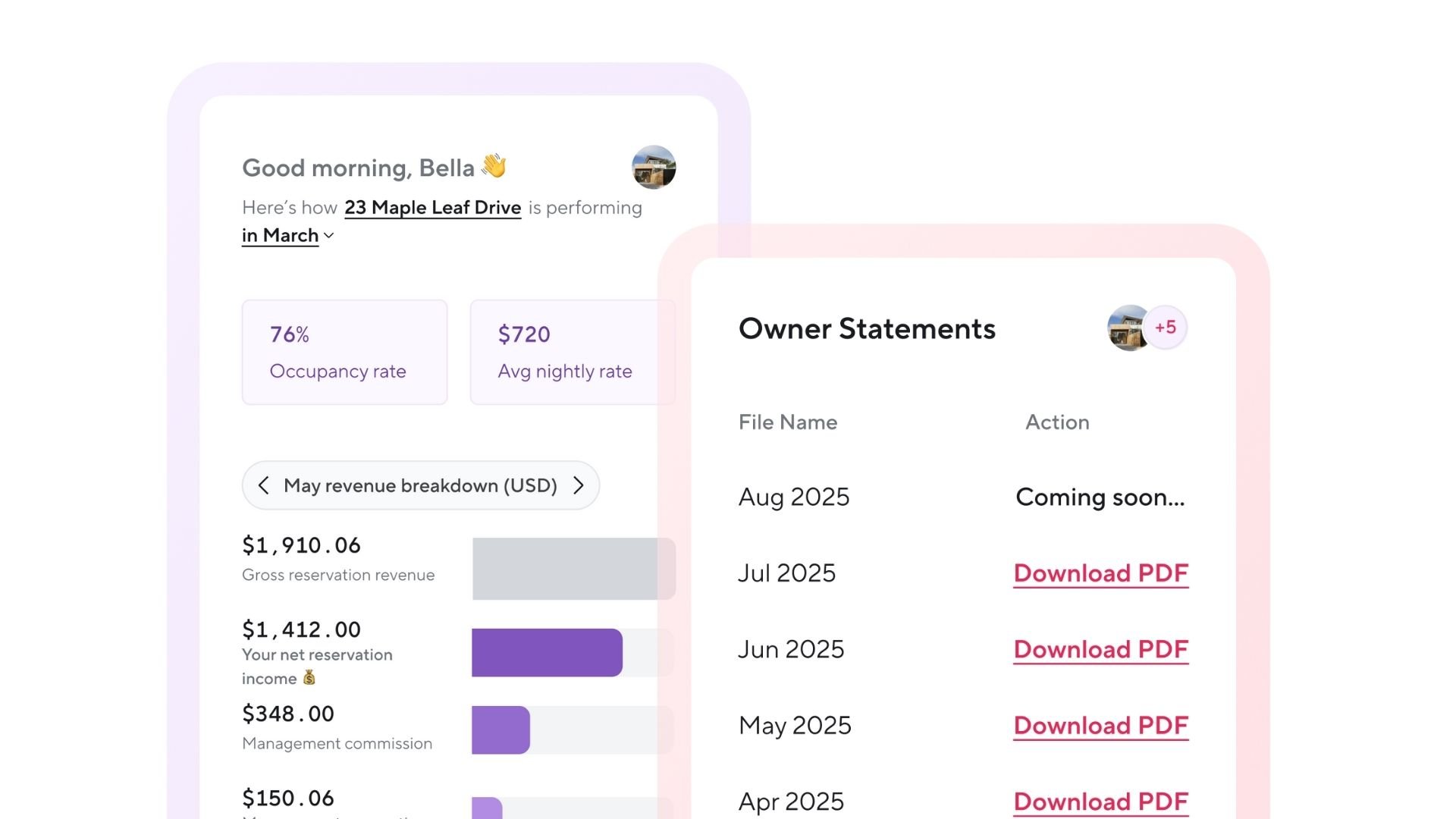This screenshot has width=1456, height=819.
Task: Open the 23 Maple Leaf Drive link
Action: coord(432,208)
